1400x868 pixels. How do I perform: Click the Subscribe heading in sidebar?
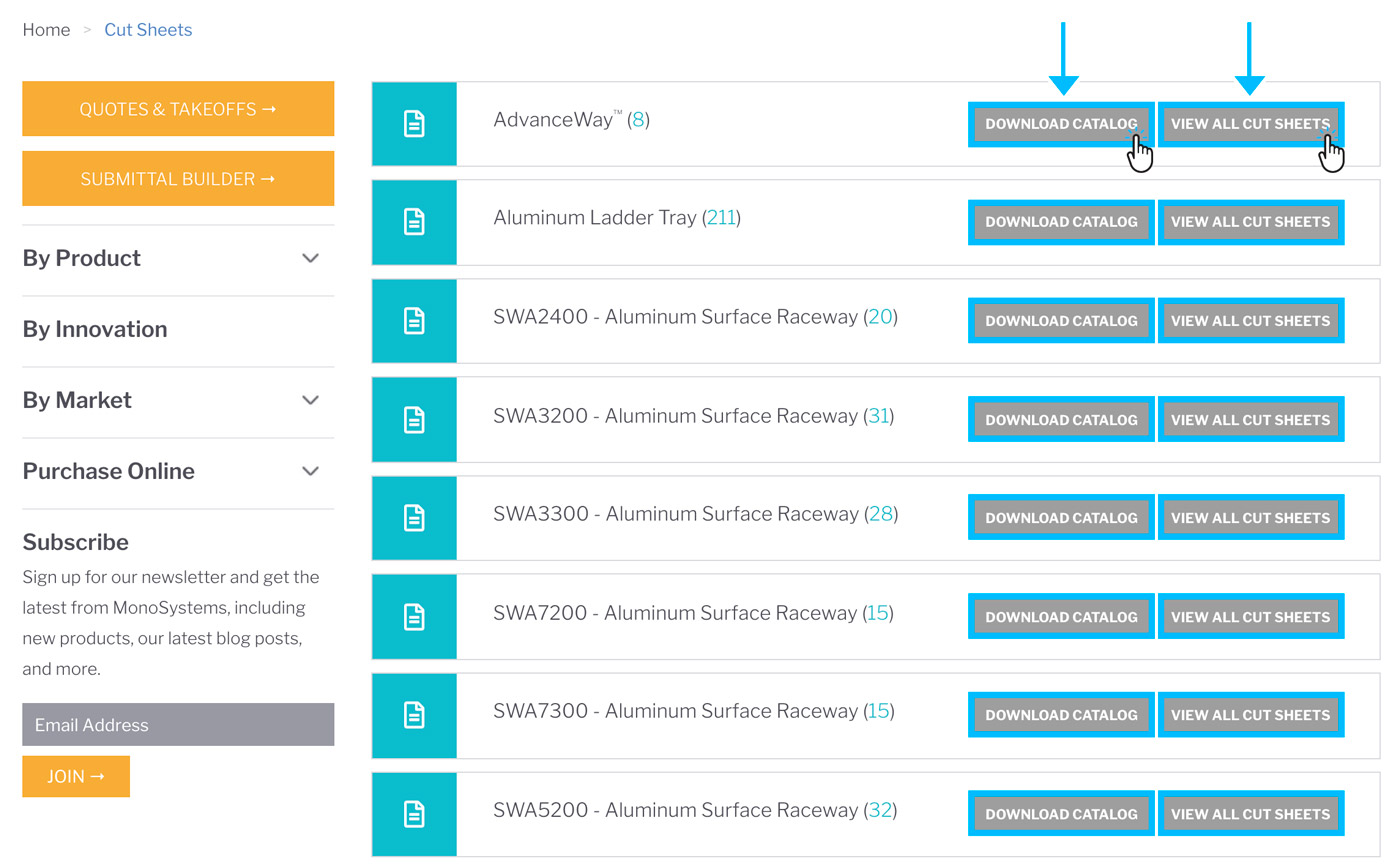pyautogui.click(x=76, y=542)
